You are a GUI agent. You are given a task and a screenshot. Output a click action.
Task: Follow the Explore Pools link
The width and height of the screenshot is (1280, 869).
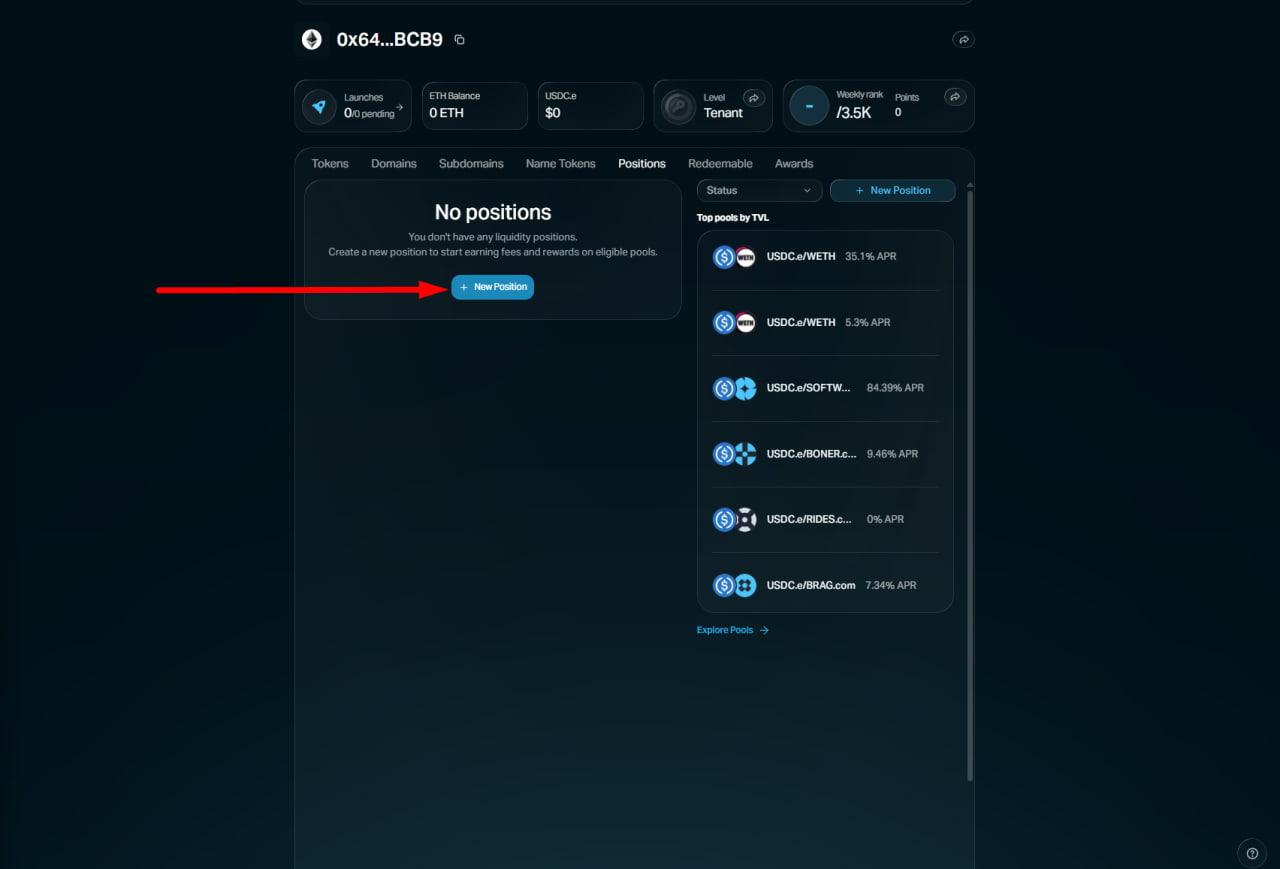[732, 630]
